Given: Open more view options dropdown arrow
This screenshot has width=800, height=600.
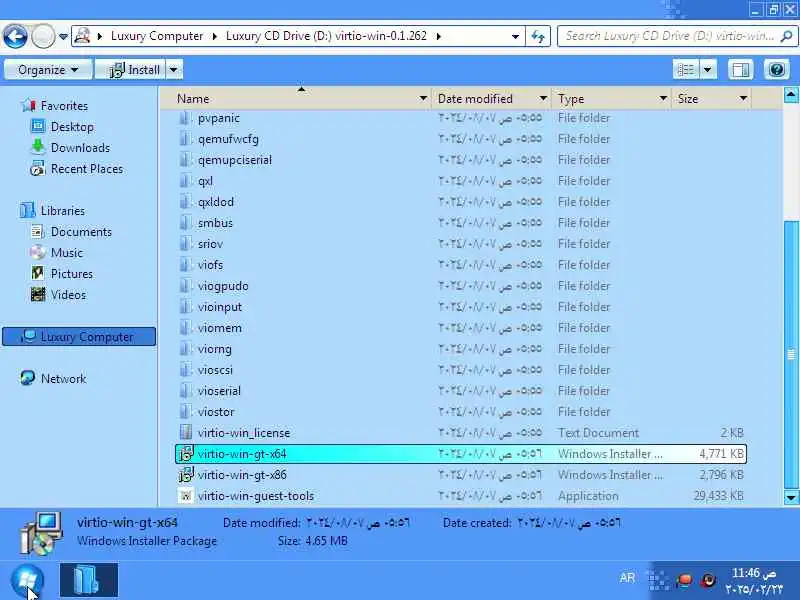Looking at the screenshot, I should click(708, 69).
